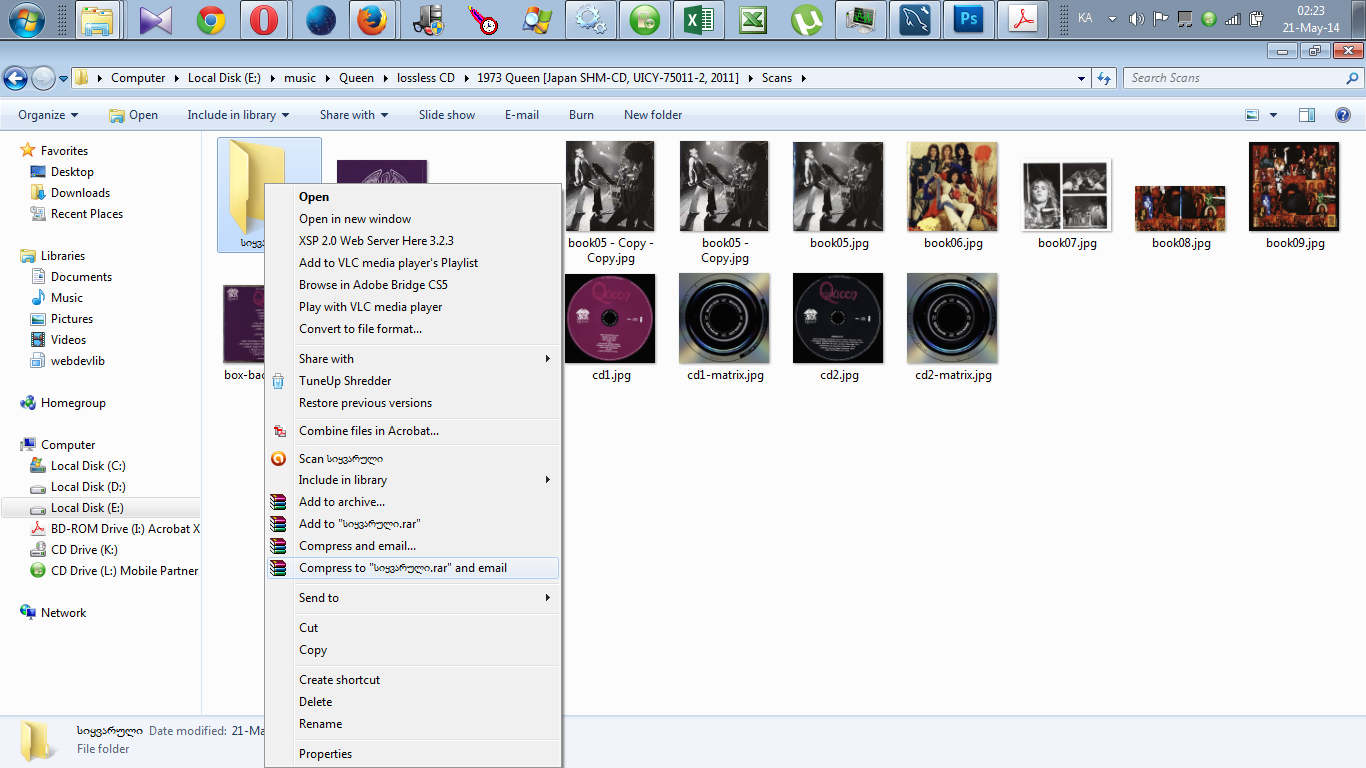Expand the Organize menu
The width and height of the screenshot is (1366, 768).
click(x=48, y=115)
